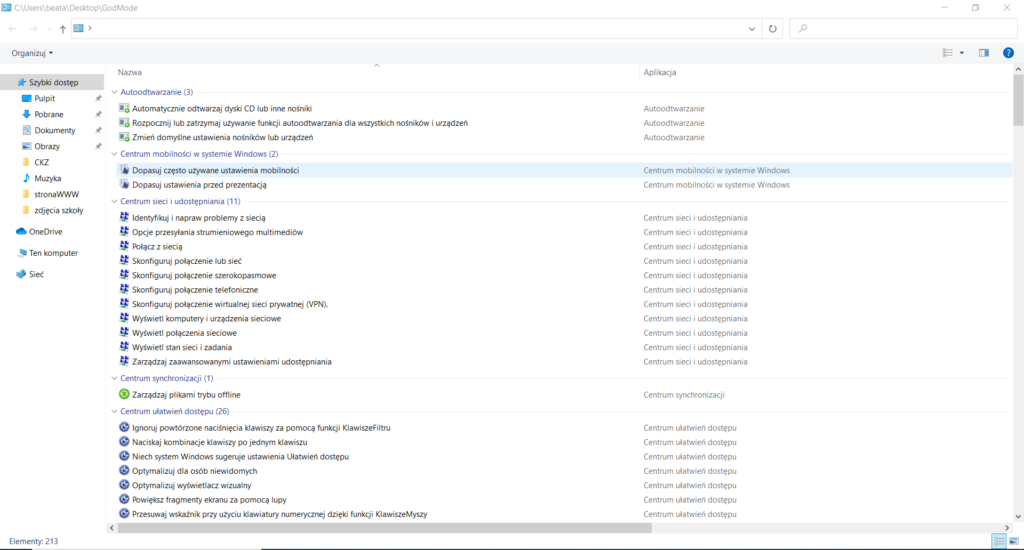
Task: Click the Pulpit desktop icon in sidebar
Action: [x=26, y=98]
